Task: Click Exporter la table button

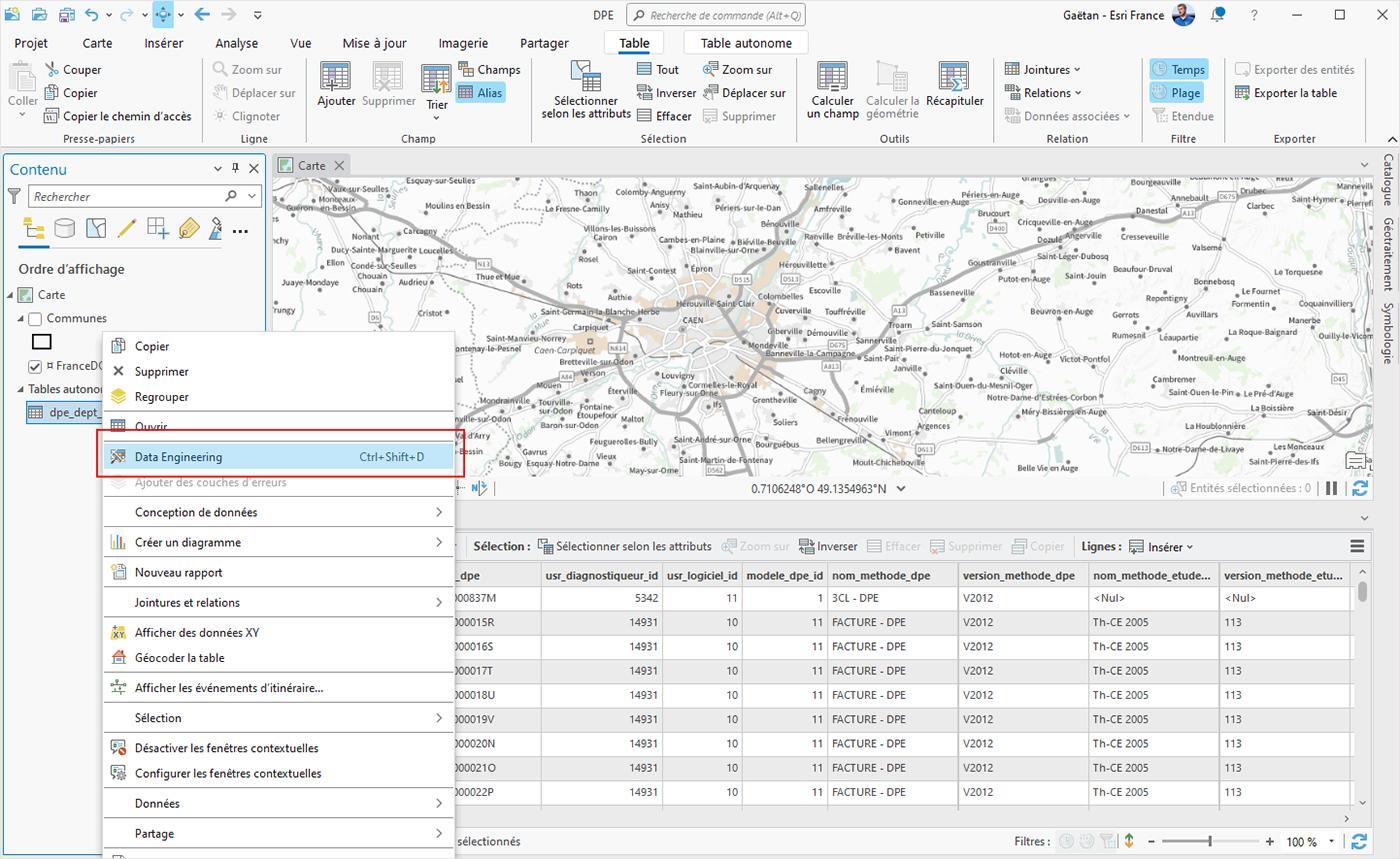Action: point(1286,93)
